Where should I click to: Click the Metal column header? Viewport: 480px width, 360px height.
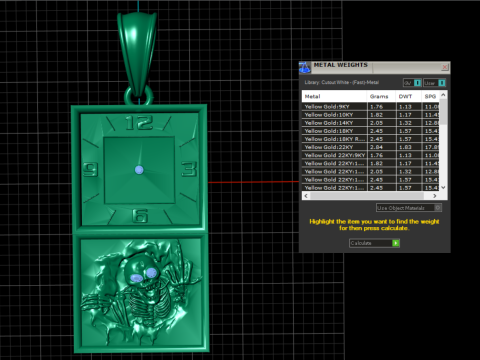pyautogui.click(x=334, y=96)
